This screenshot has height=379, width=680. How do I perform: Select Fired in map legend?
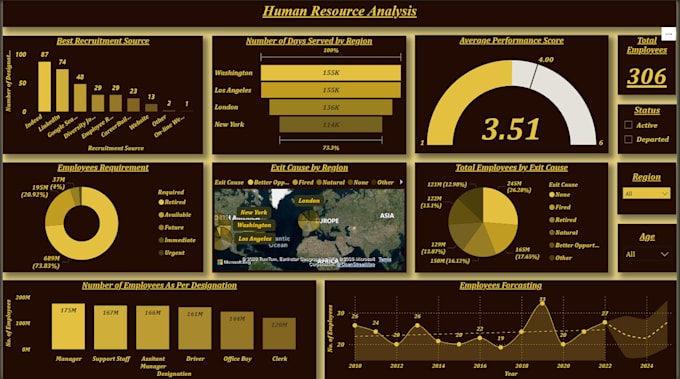303,183
